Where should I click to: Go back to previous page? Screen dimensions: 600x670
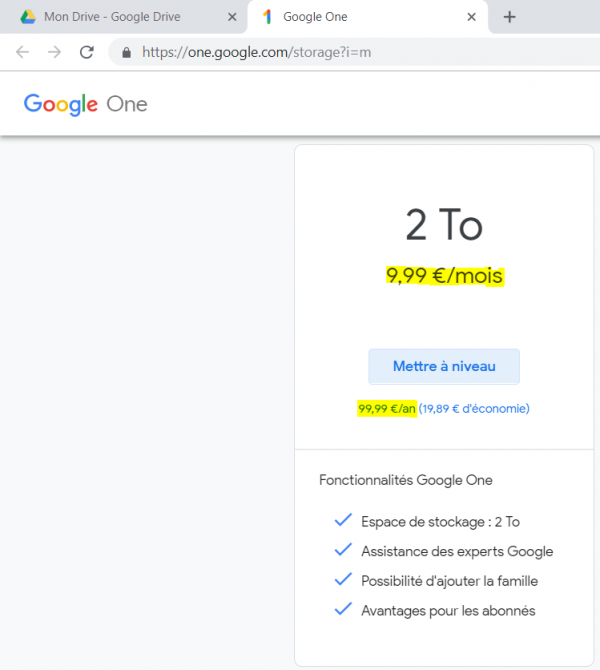pyautogui.click(x=22, y=52)
